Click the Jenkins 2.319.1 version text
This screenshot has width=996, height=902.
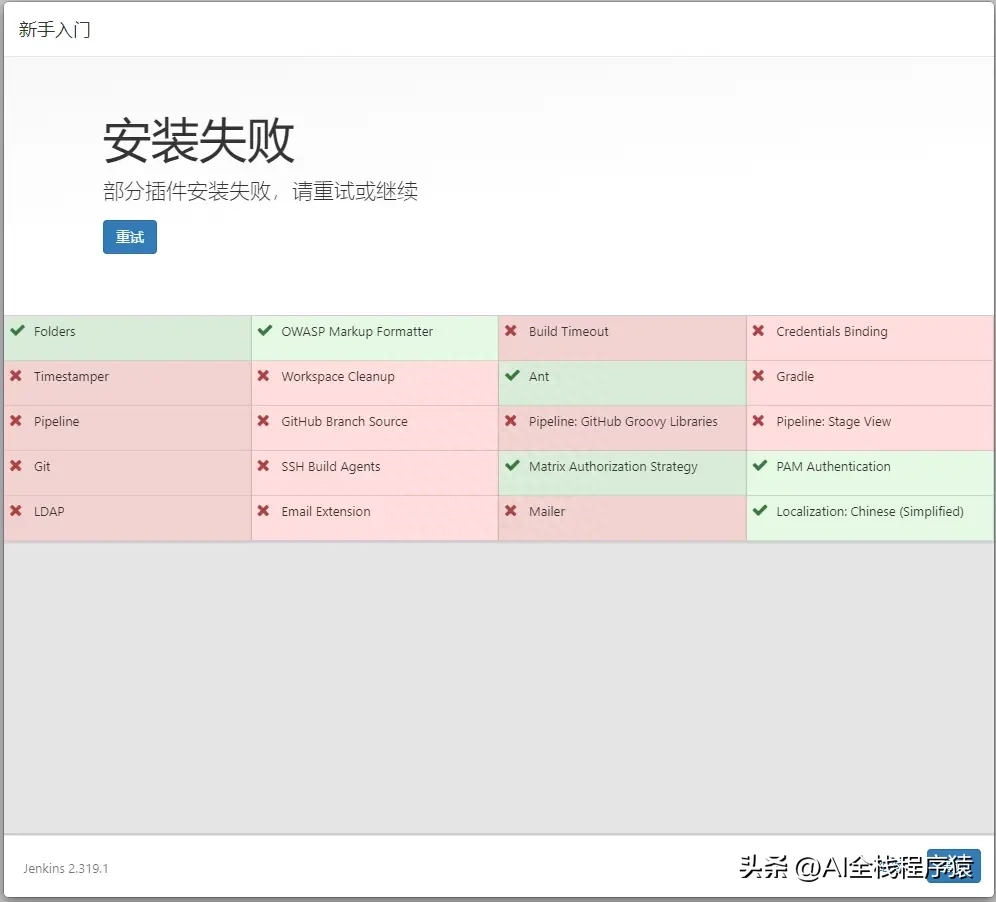tap(66, 868)
